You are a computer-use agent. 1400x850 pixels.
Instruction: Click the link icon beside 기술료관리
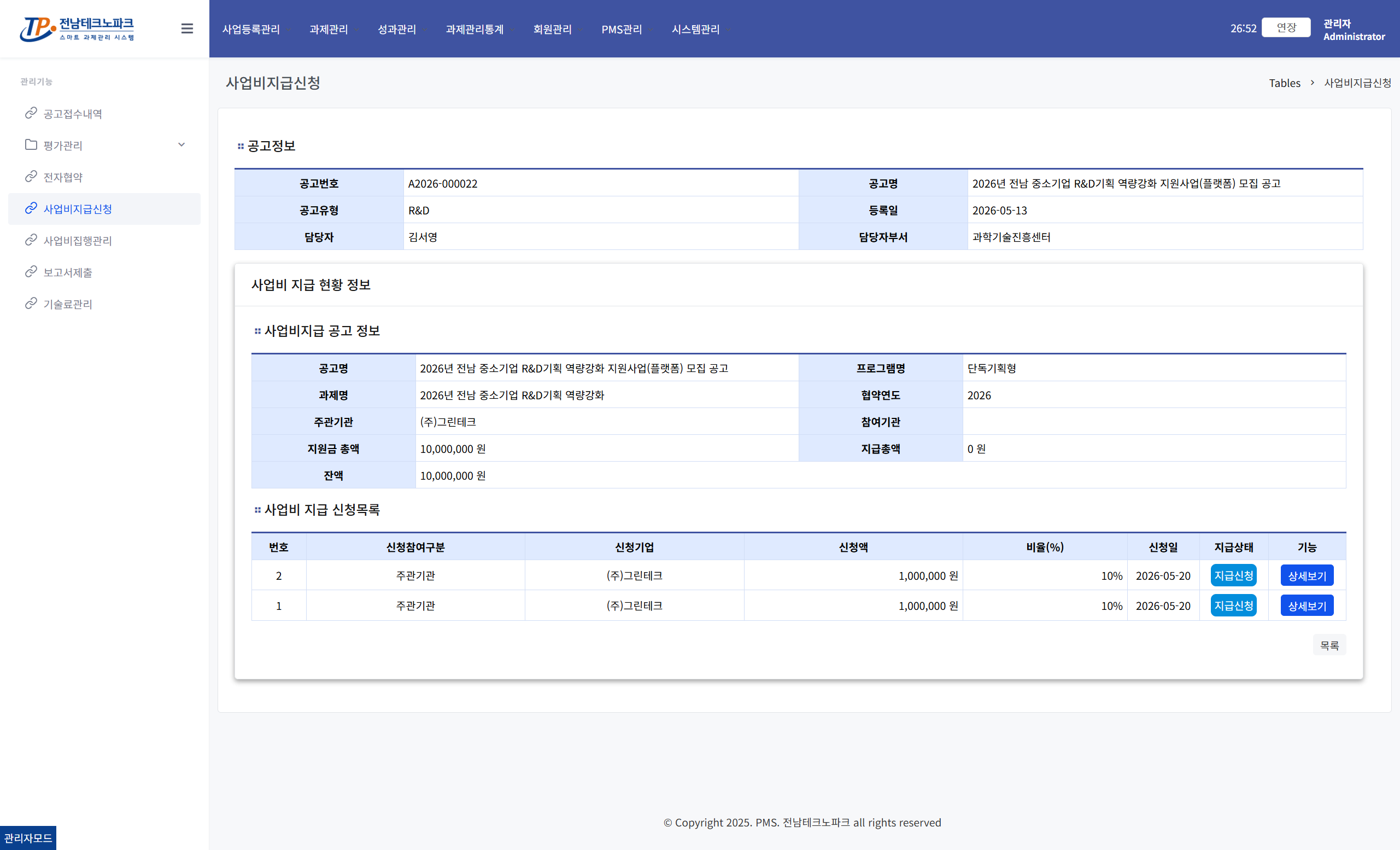click(31, 304)
